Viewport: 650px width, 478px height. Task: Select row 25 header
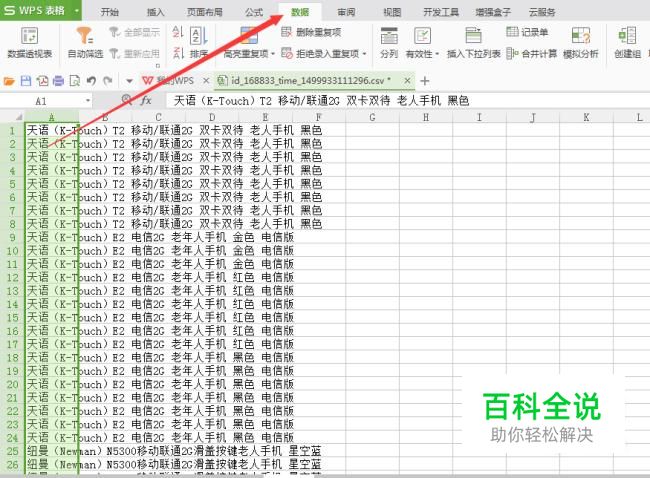coord(12,451)
